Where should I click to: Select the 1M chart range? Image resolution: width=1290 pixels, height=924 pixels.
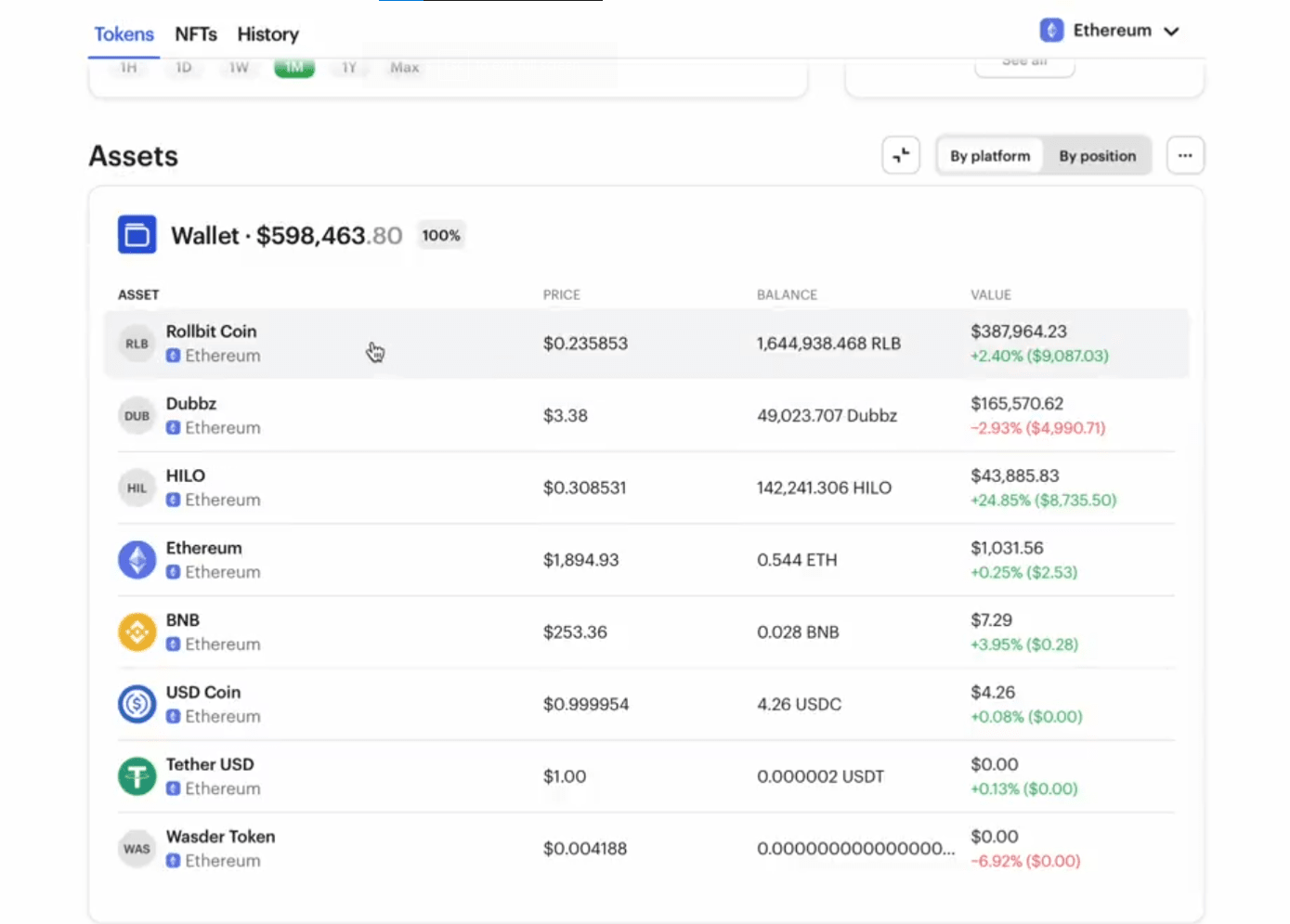[294, 68]
